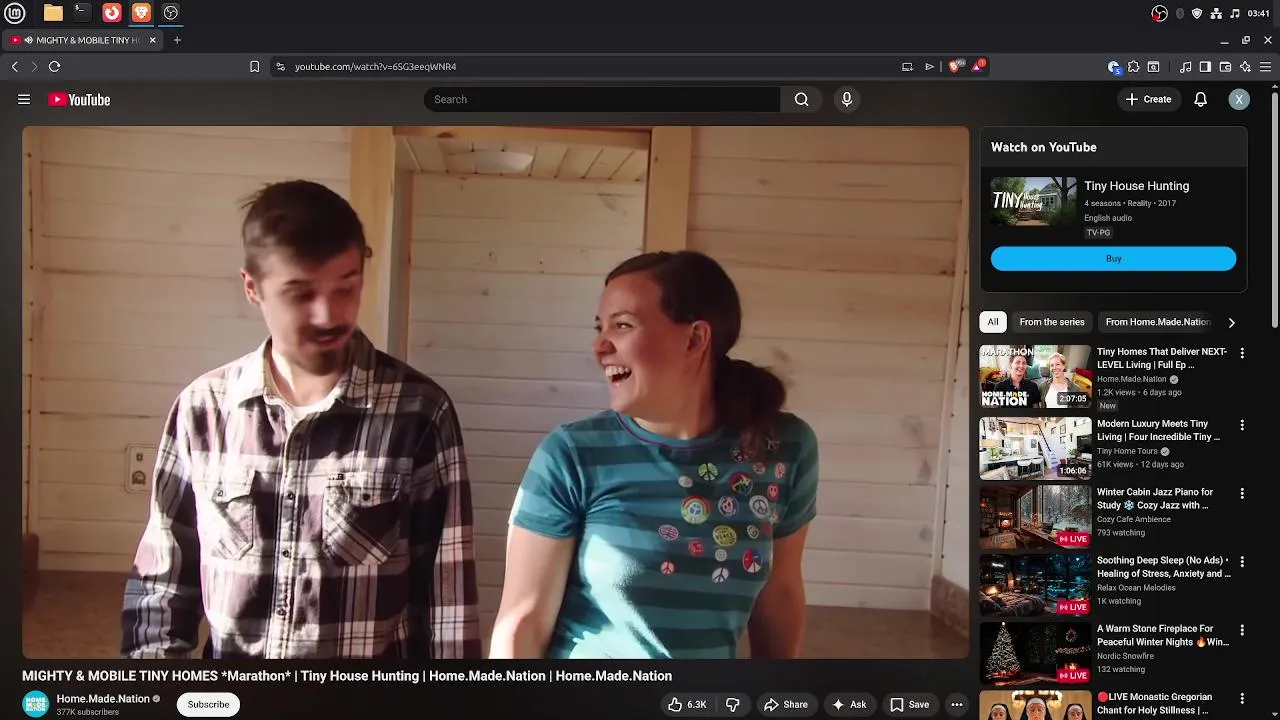Image resolution: width=1280 pixels, height=720 pixels.
Task: Open options for LIVE Monastic Gregorian Chant video
Action: pyautogui.click(x=1242, y=698)
